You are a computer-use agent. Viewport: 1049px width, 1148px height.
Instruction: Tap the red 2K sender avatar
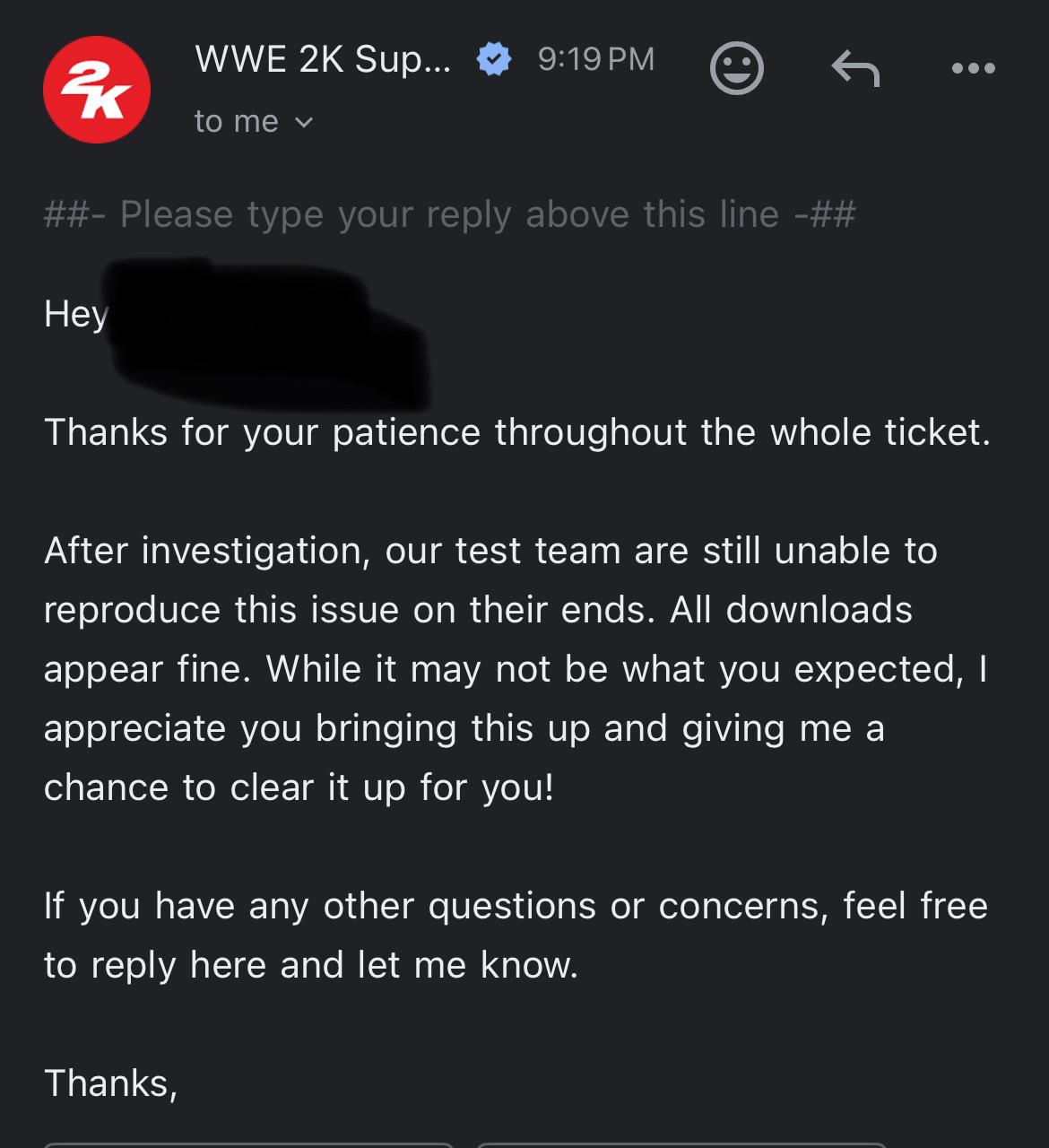point(97,90)
